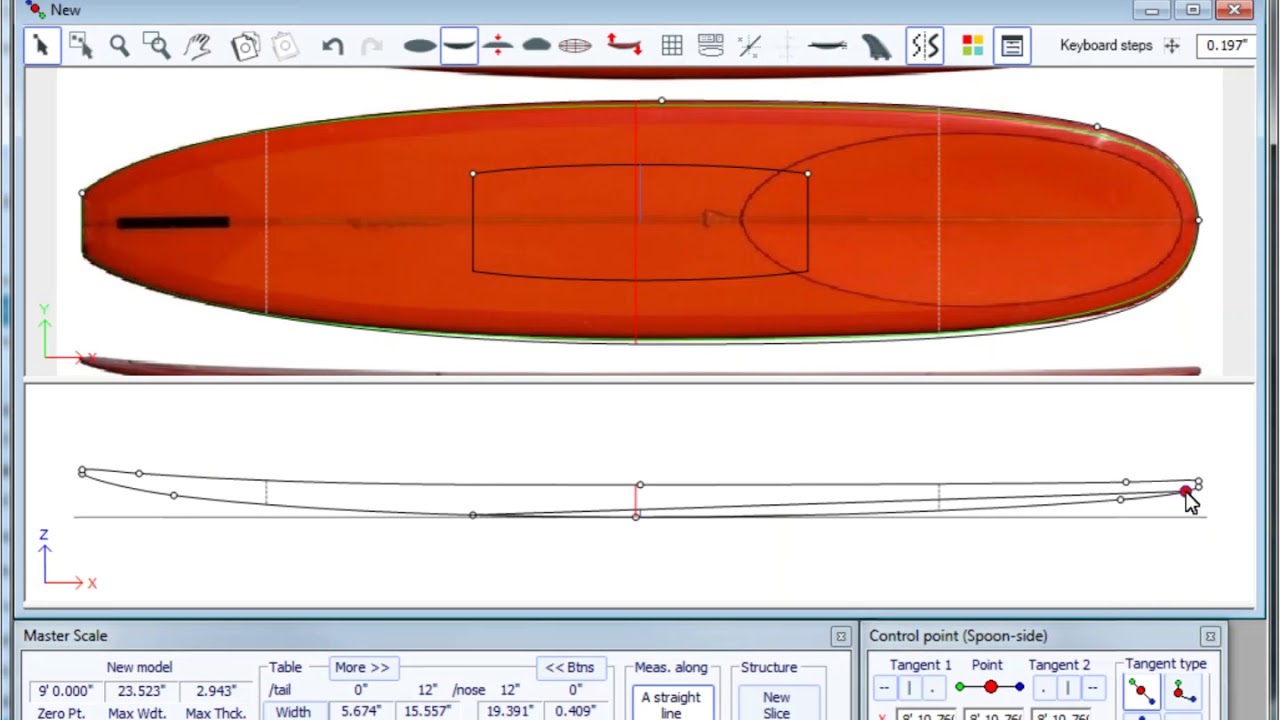Click the A straight line button

[671, 703]
